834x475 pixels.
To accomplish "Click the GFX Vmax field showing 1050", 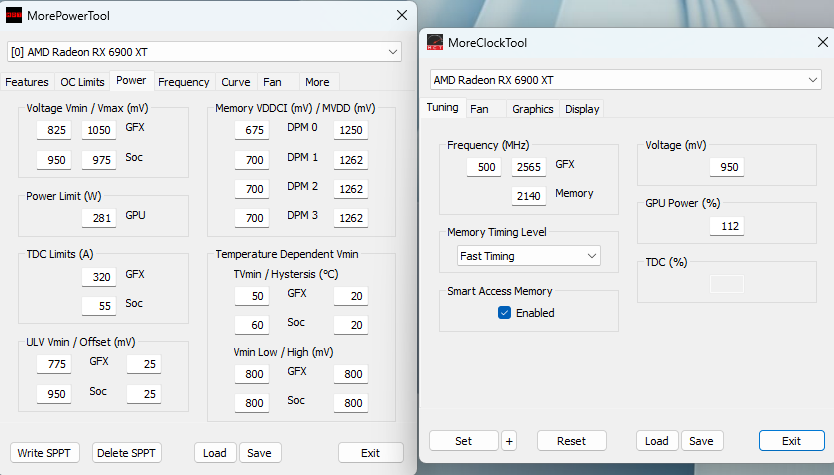I will click(99, 130).
